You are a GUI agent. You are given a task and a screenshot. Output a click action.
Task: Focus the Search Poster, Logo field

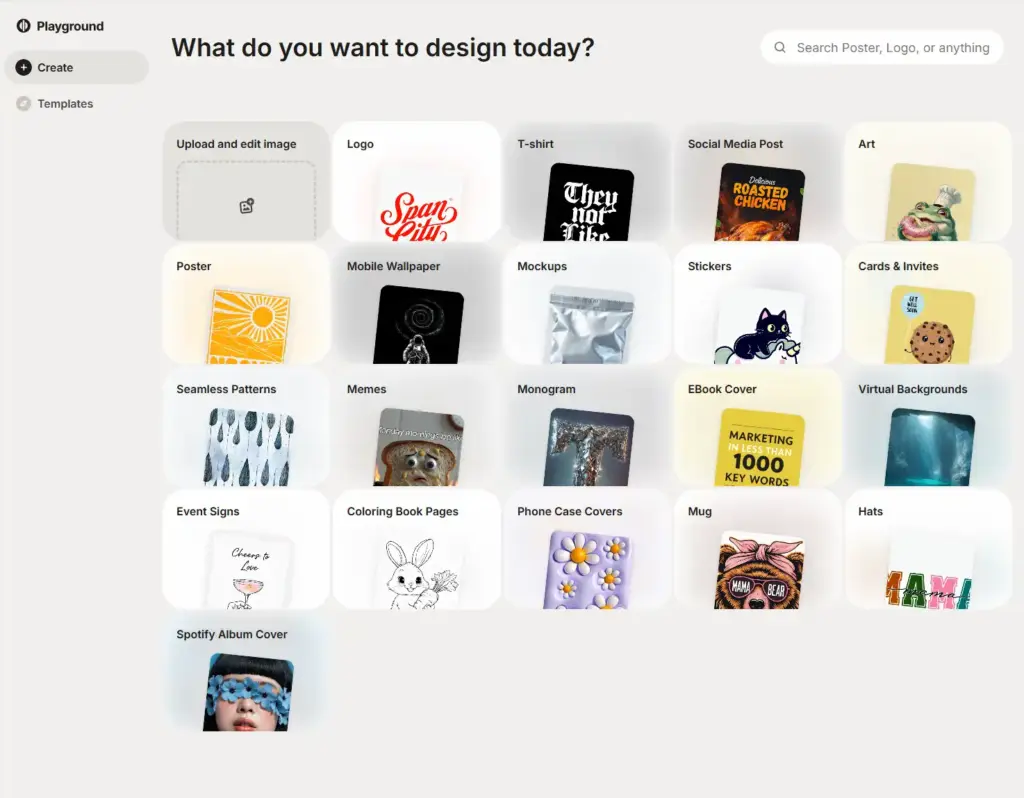882,48
